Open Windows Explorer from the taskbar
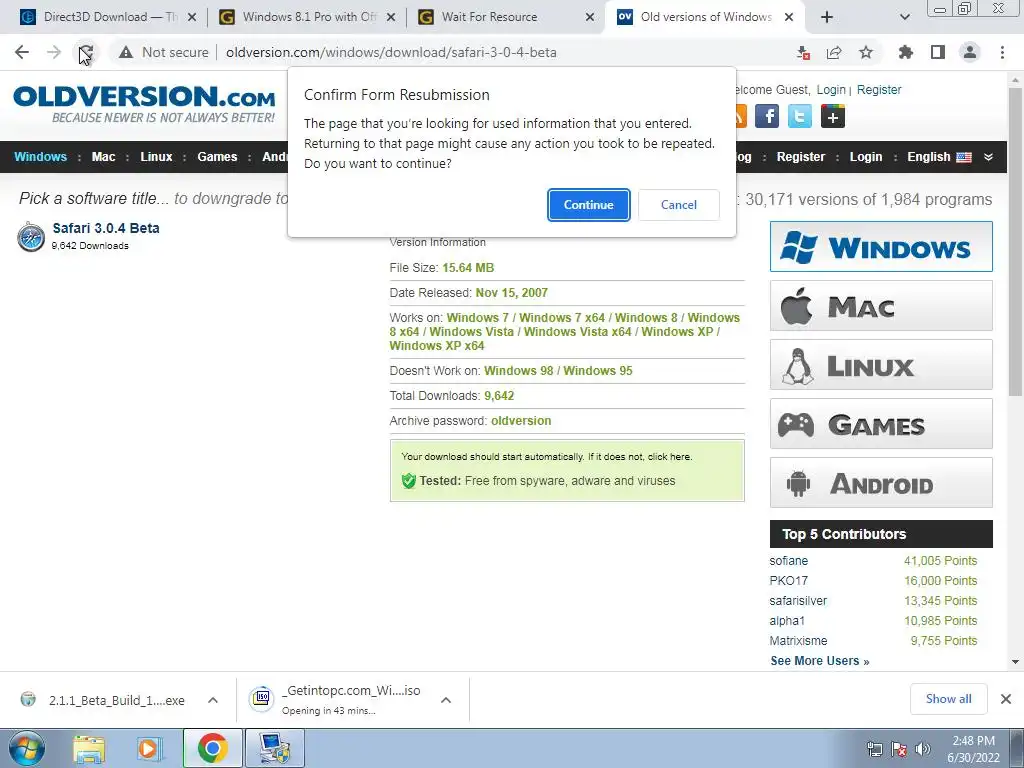 pos(89,748)
